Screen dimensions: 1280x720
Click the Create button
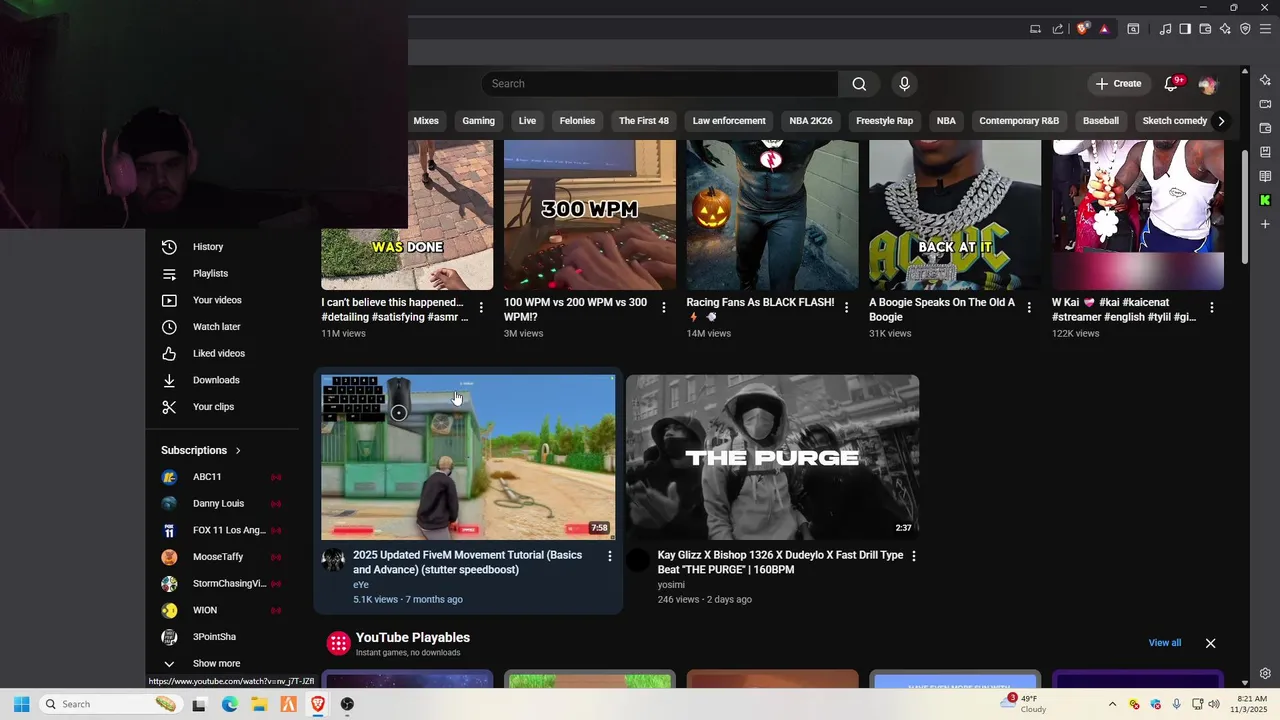coord(1118,84)
